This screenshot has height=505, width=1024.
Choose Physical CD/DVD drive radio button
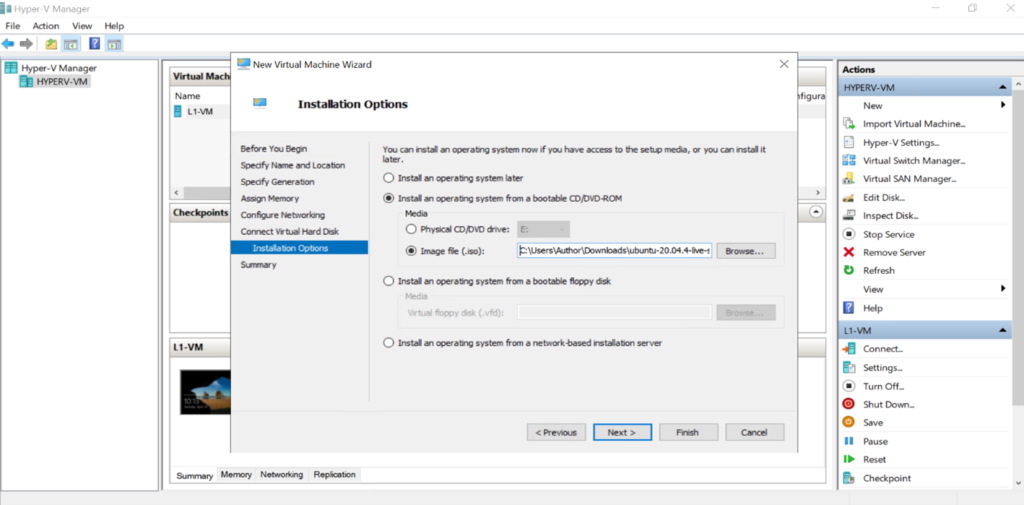[x=411, y=229]
